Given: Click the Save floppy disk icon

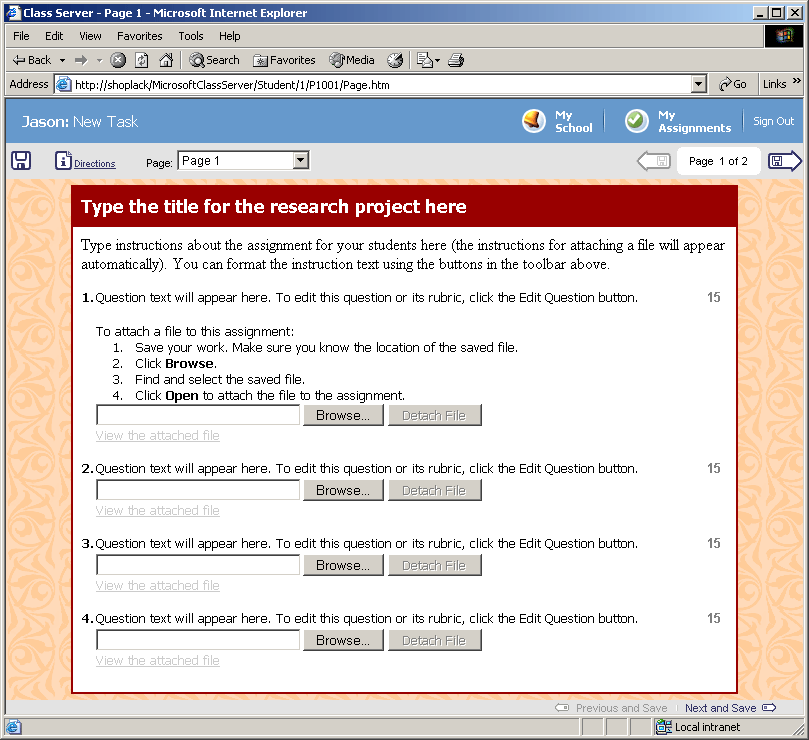Looking at the screenshot, I should (x=21, y=161).
